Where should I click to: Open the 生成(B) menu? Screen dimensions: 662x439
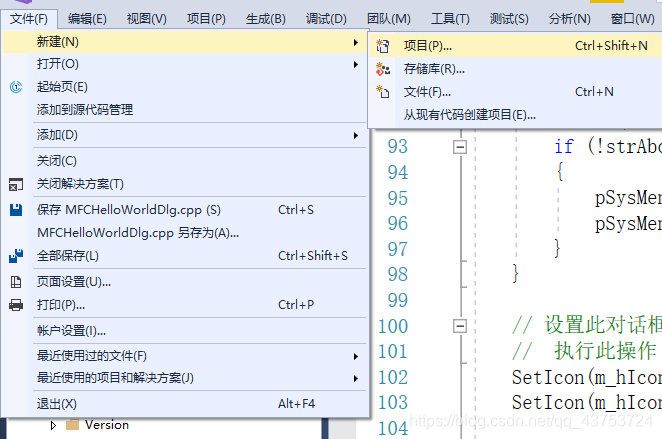266,19
